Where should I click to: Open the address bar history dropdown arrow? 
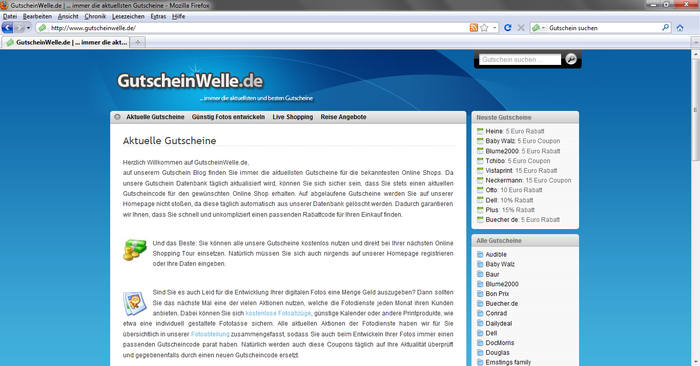[x=494, y=28]
